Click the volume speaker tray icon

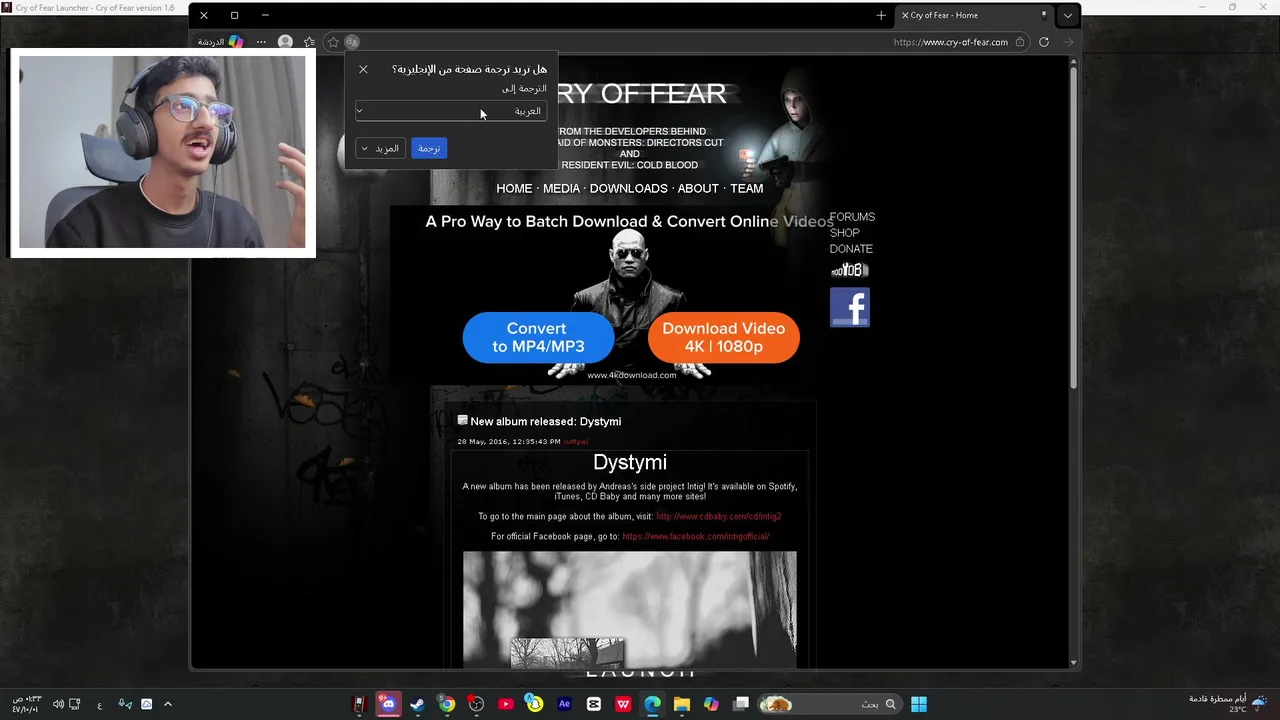[58, 704]
